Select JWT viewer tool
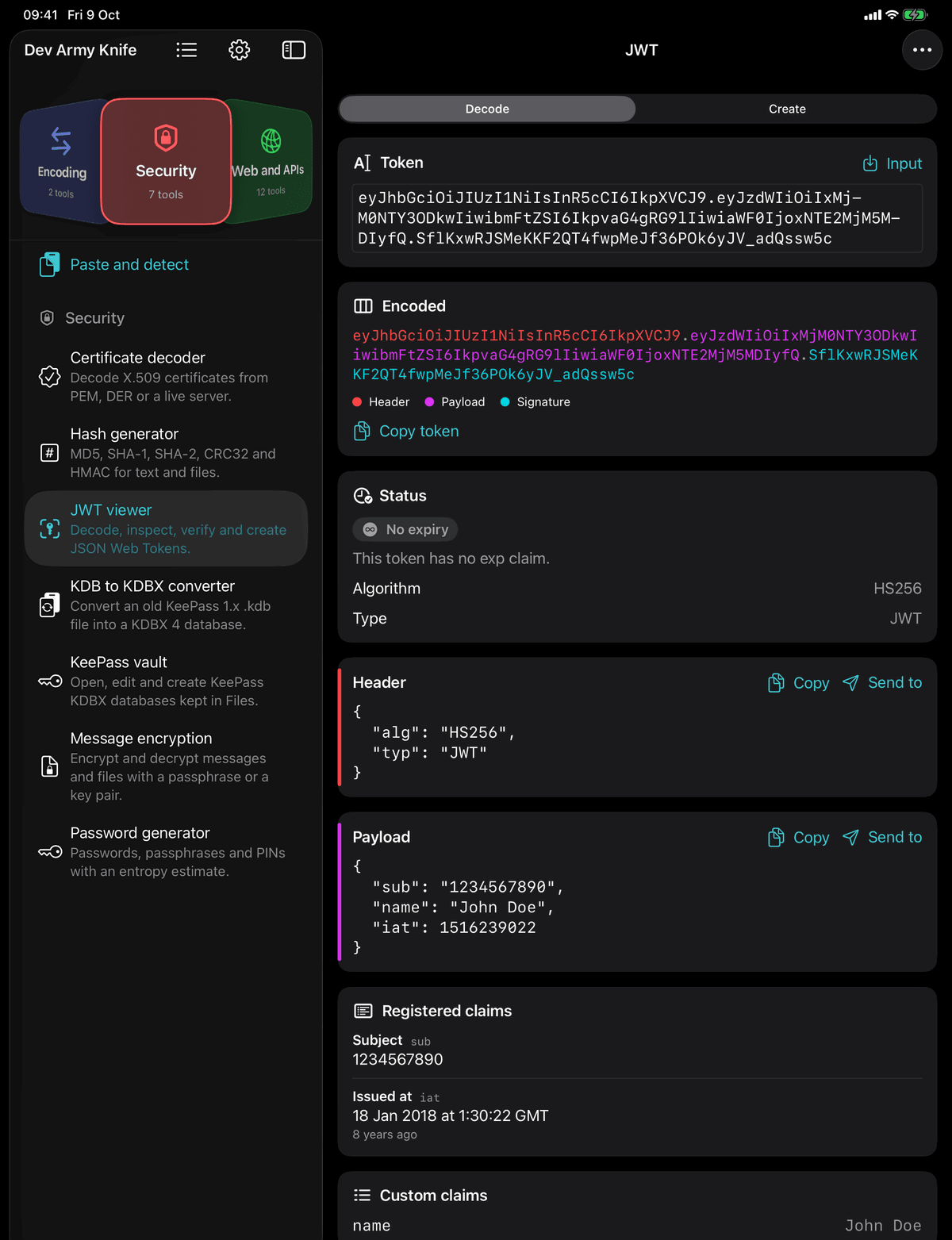 pyautogui.click(x=166, y=528)
